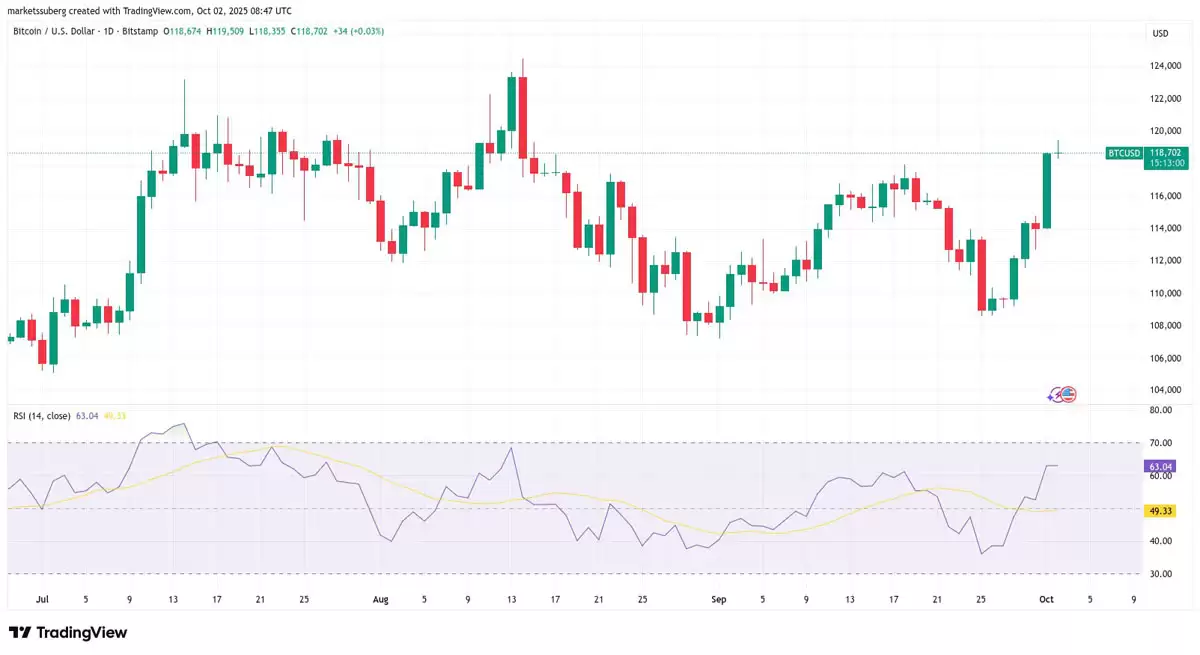1200x655 pixels.
Task: Select the Oct label on the date axis
Action: pyautogui.click(x=1046, y=599)
